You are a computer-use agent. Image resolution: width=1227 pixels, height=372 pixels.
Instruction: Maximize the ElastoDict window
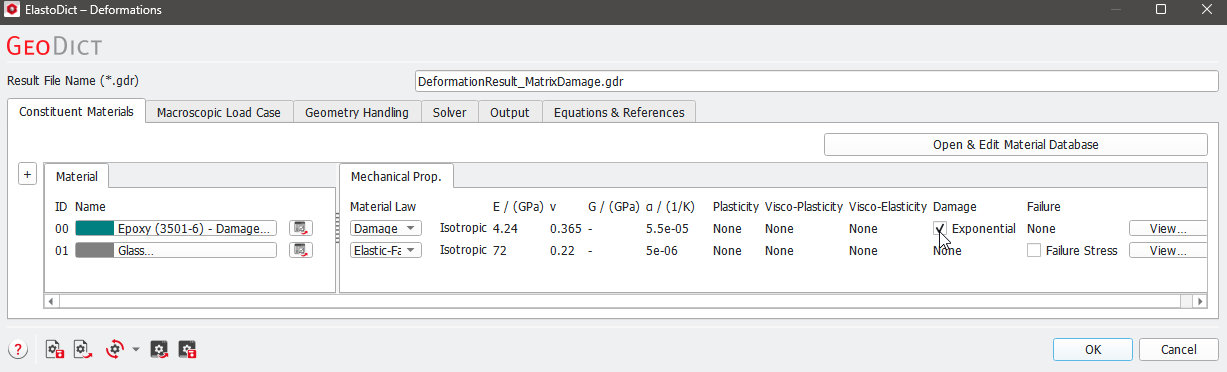coord(1161,10)
